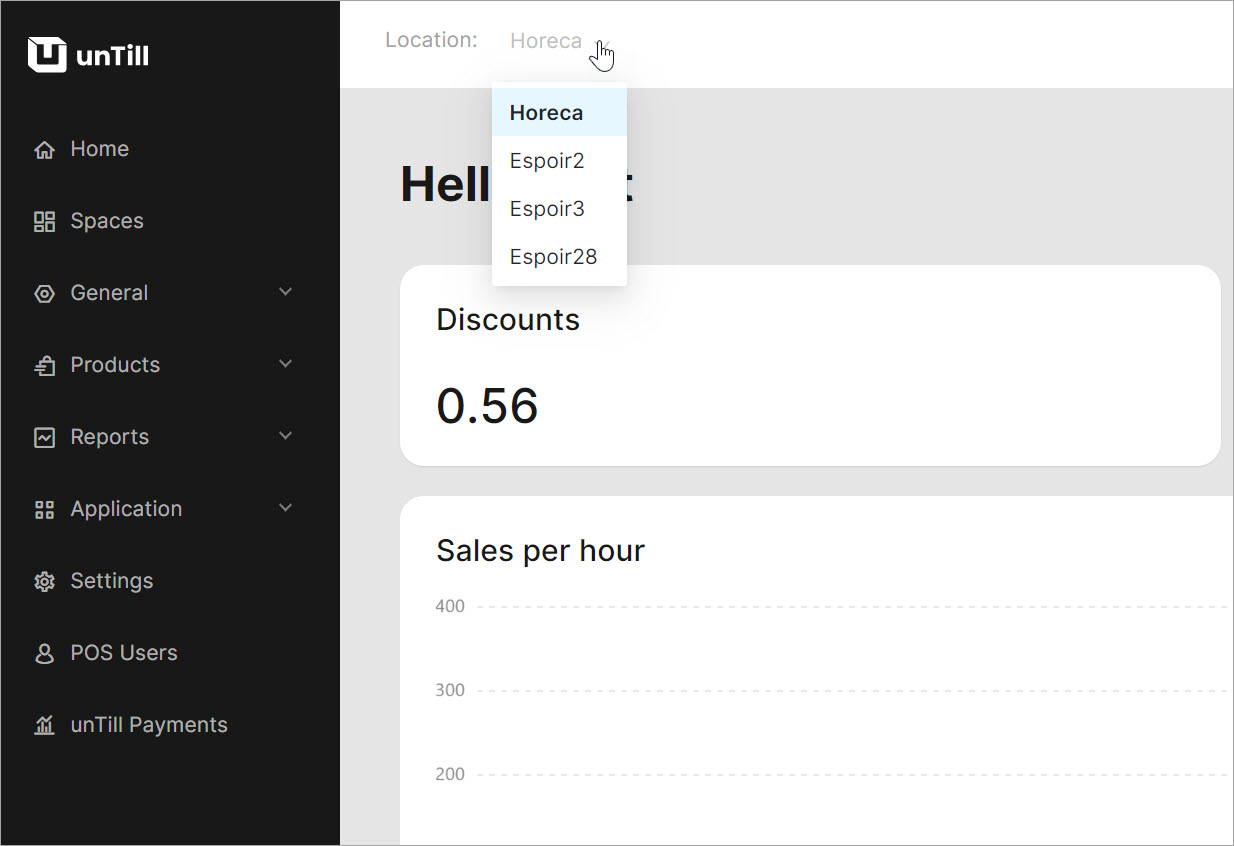Expand the Products submenu chevron

[285, 364]
